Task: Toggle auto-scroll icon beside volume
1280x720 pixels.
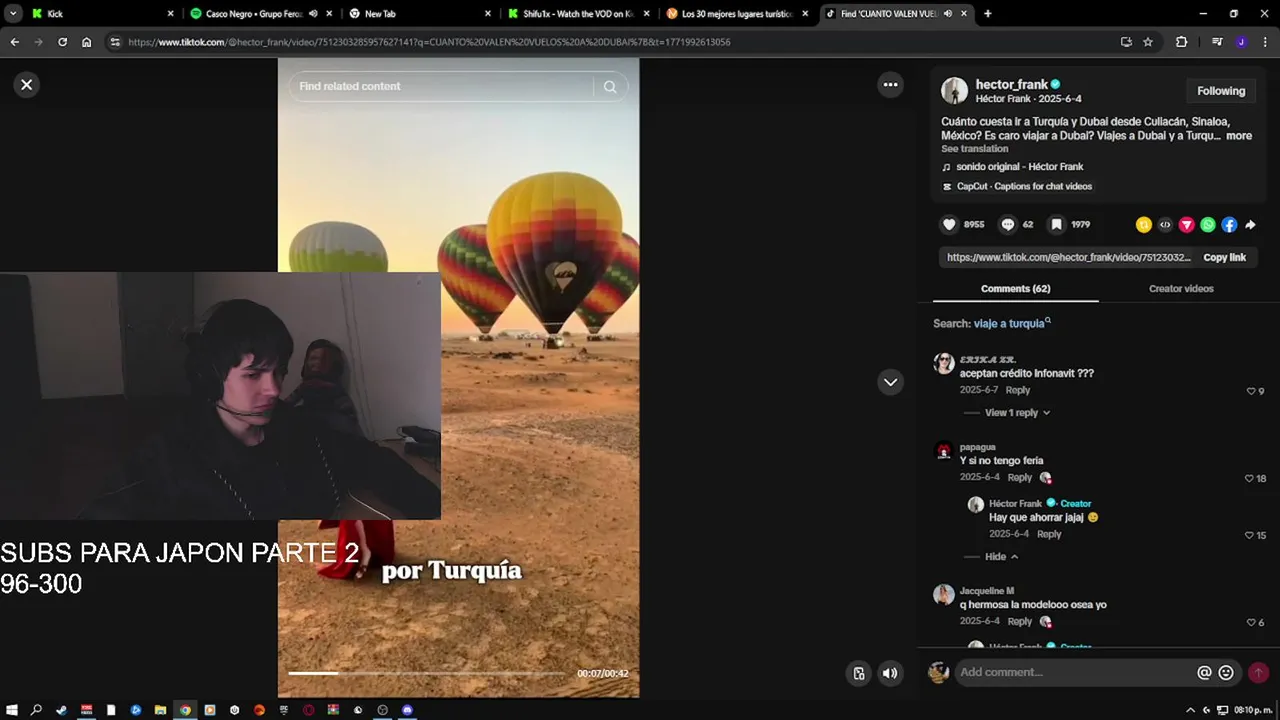Action: pos(858,674)
